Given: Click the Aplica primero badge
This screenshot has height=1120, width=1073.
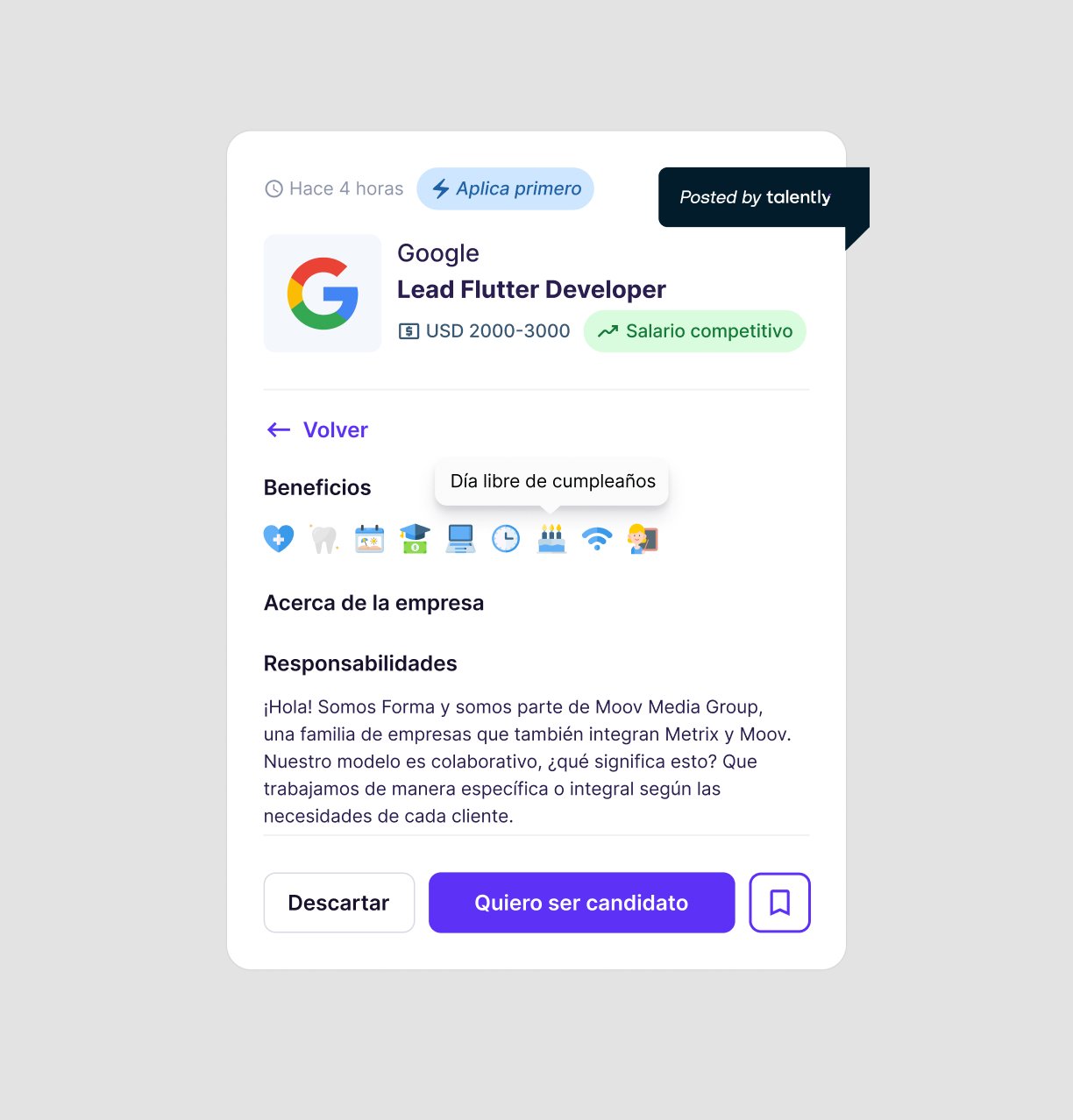Looking at the screenshot, I should click(506, 188).
